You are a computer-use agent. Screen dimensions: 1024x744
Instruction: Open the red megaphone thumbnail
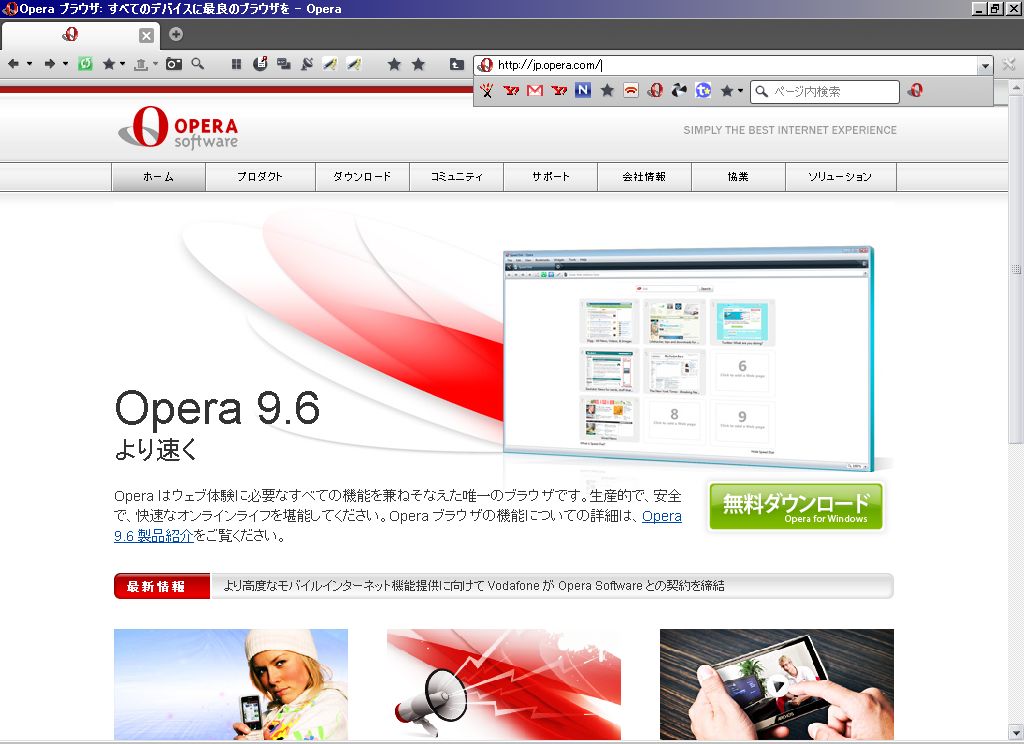coord(504,684)
